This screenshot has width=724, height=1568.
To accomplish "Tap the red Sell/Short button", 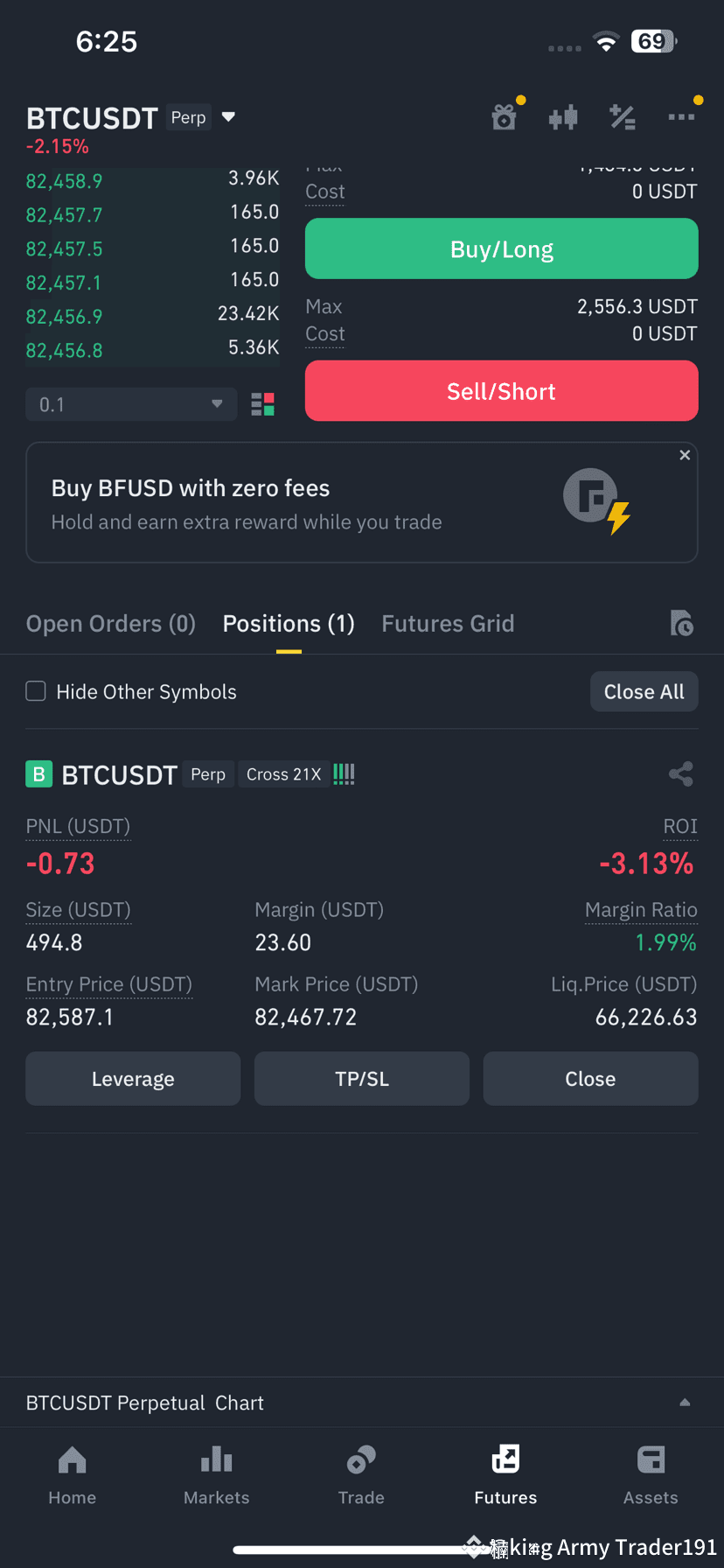I will [502, 391].
